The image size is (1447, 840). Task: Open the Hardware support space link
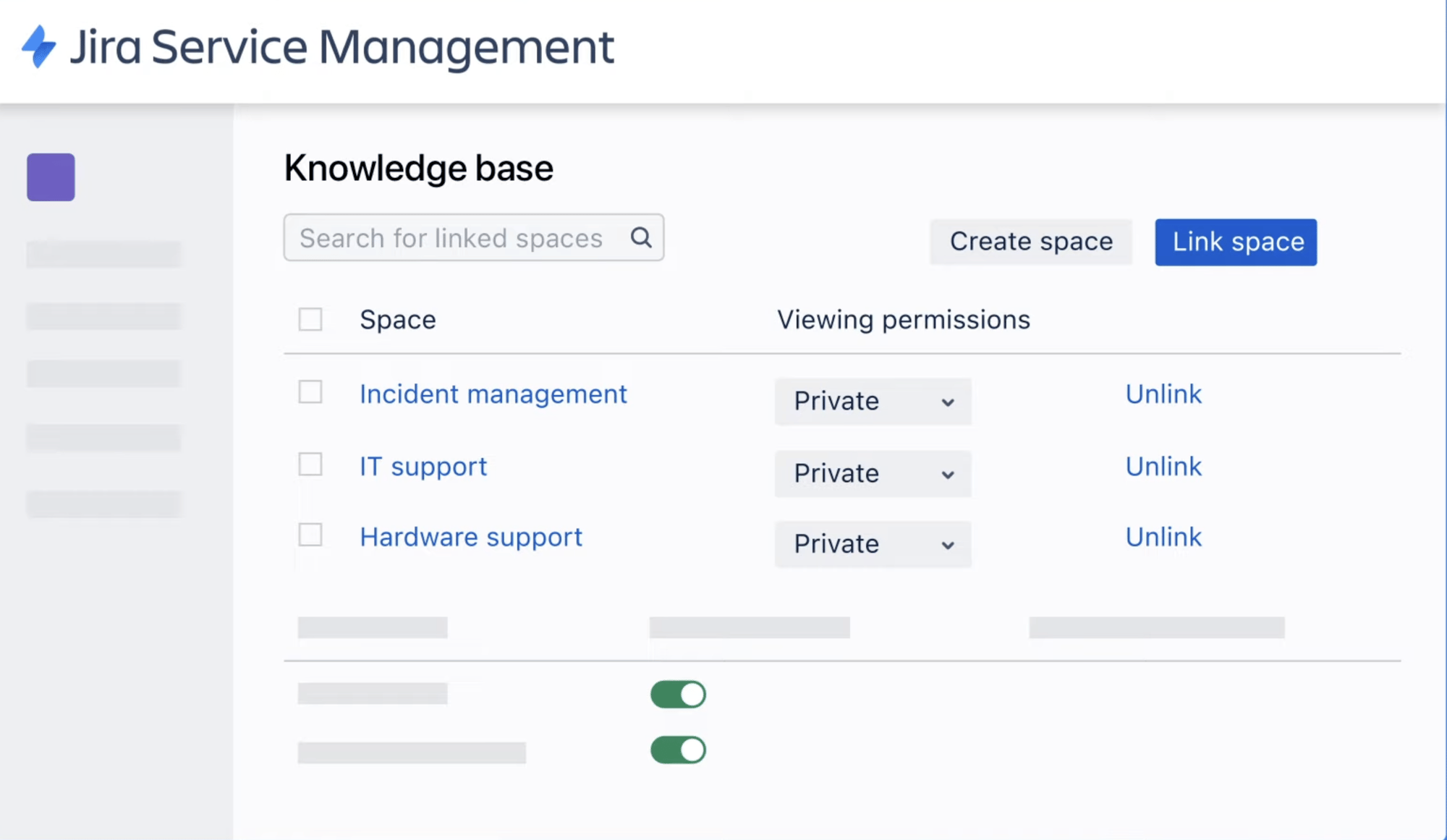pyautogui.click(x=471, y=537)
